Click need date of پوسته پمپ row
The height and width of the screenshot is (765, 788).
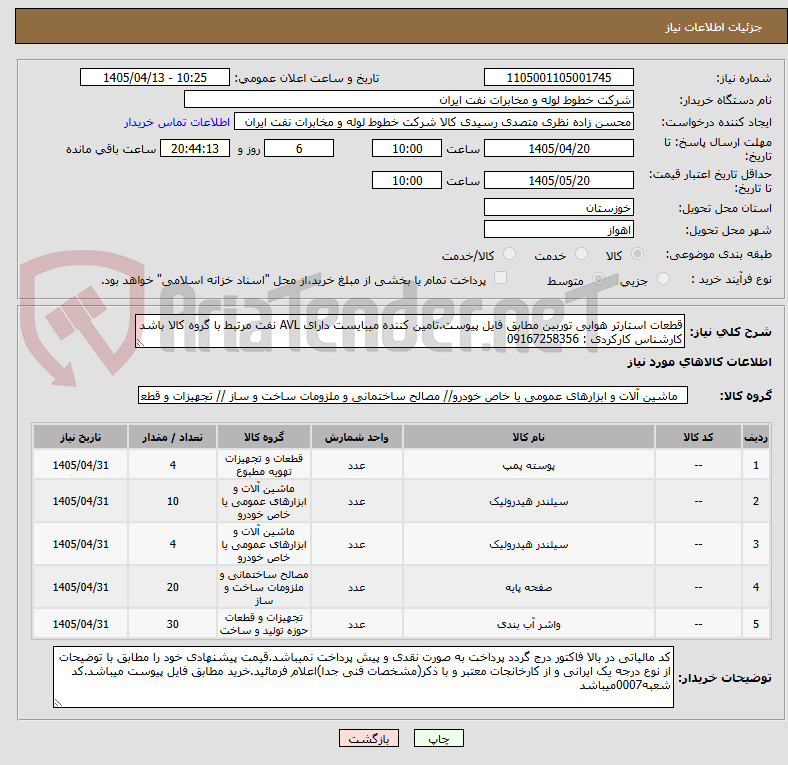pyautogui.click(x=80, y=465)
